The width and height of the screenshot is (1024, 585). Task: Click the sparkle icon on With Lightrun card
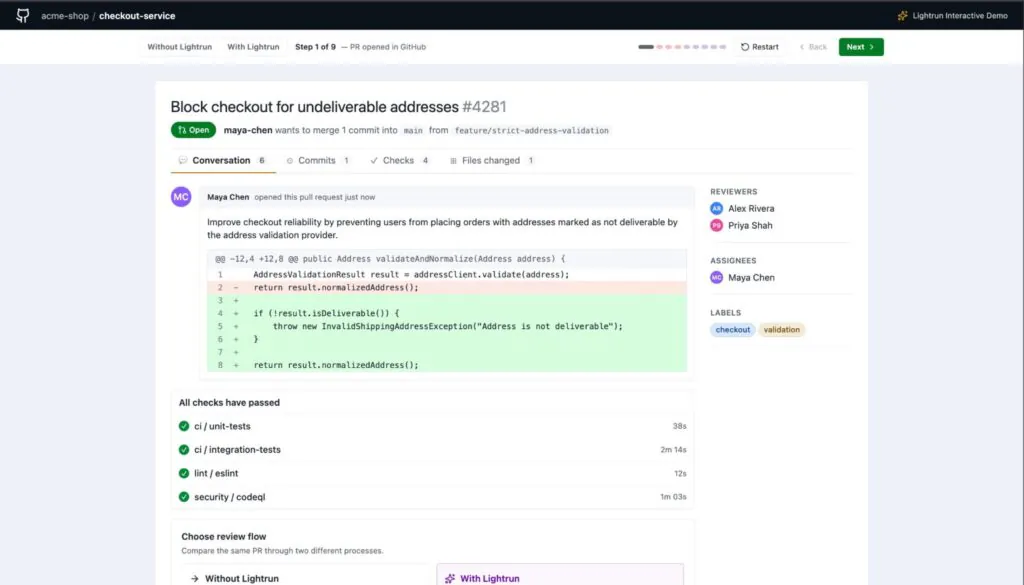pos(450,578)
